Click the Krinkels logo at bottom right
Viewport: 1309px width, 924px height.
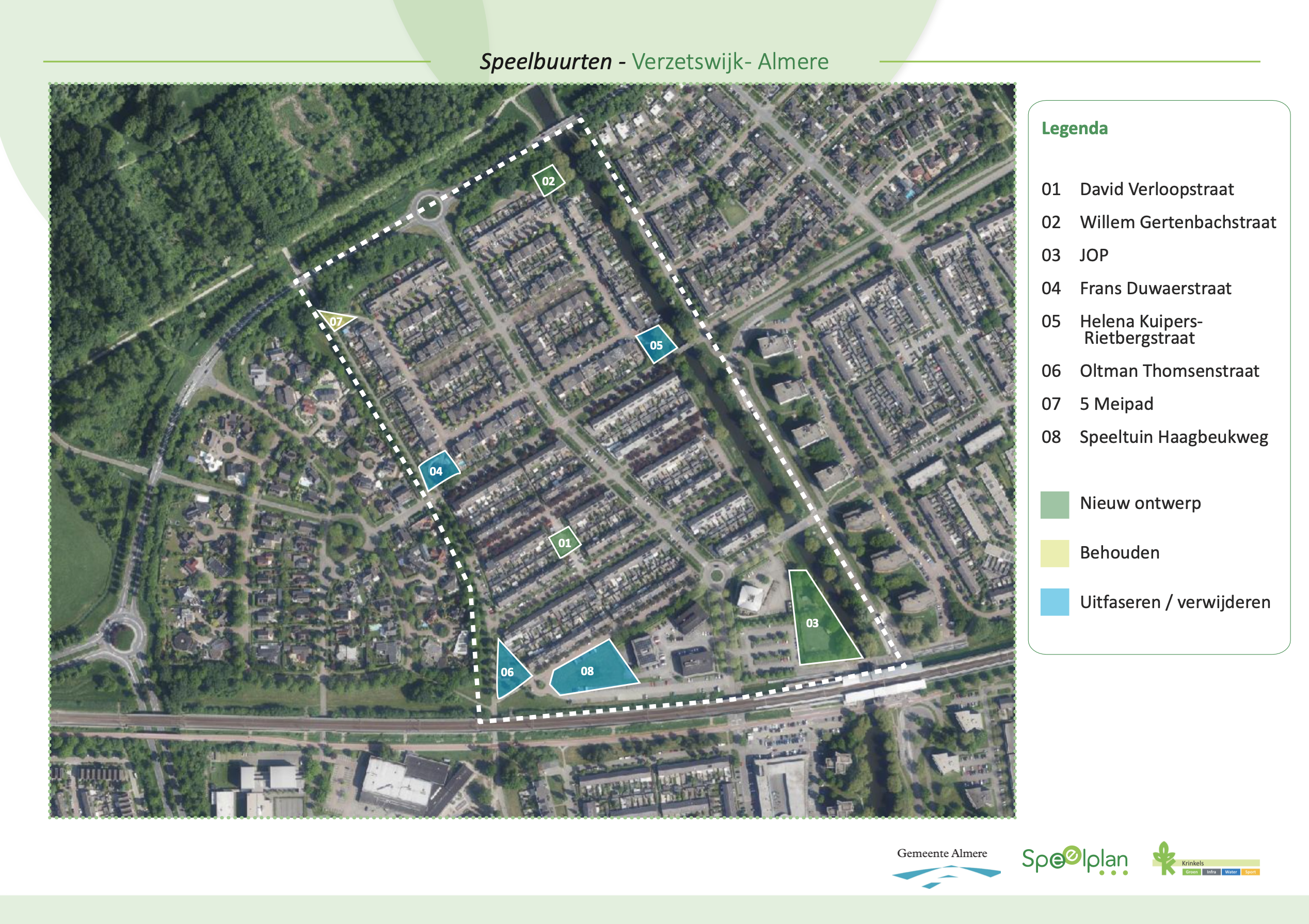pyautogui.click(x=1206, y=861)
